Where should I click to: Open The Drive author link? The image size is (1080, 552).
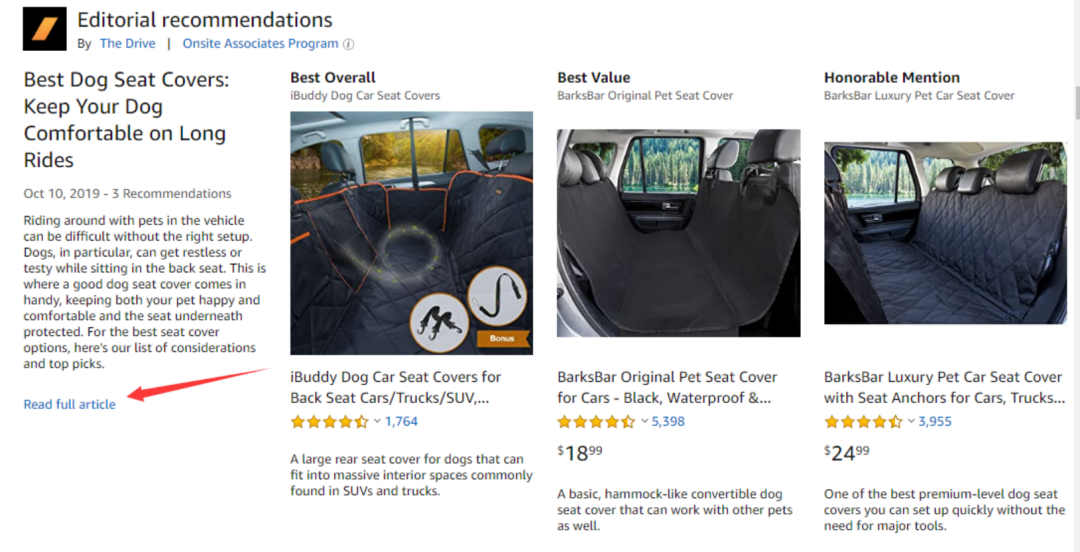click(x=125, y=44)
